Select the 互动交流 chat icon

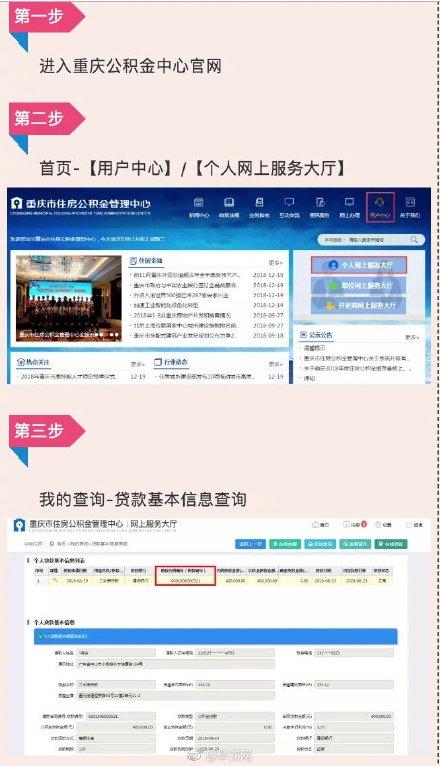pos(289,207)
